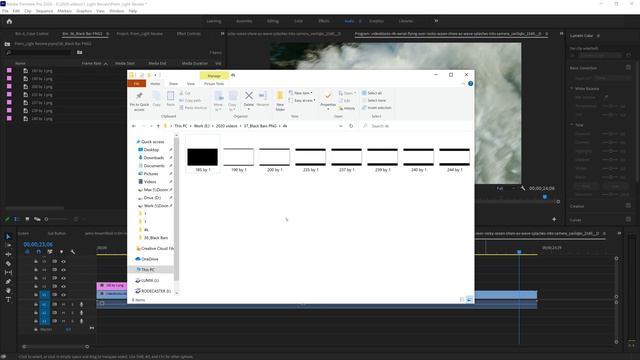Viewport: 640px width, 360px height.
Task: Select the Hand tool
Action: pos(8,291)
